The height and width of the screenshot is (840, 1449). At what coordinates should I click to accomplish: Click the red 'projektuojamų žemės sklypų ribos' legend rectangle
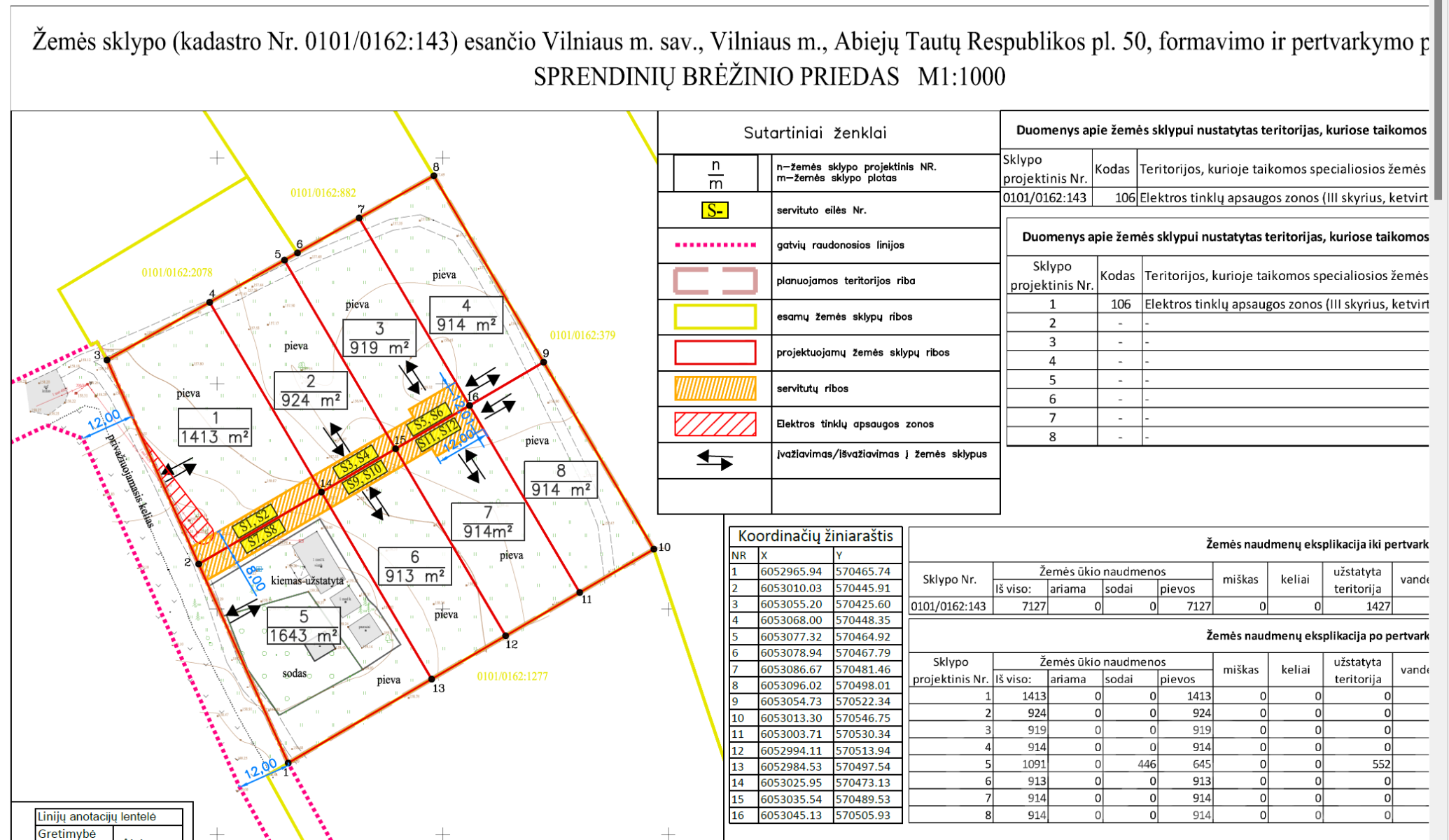715,352
